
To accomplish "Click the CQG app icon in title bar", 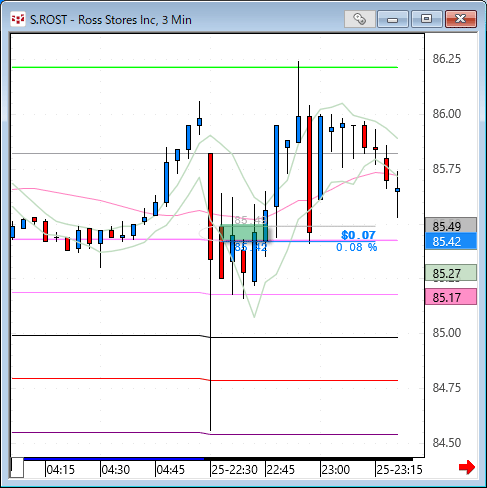I will coord(18,19).
